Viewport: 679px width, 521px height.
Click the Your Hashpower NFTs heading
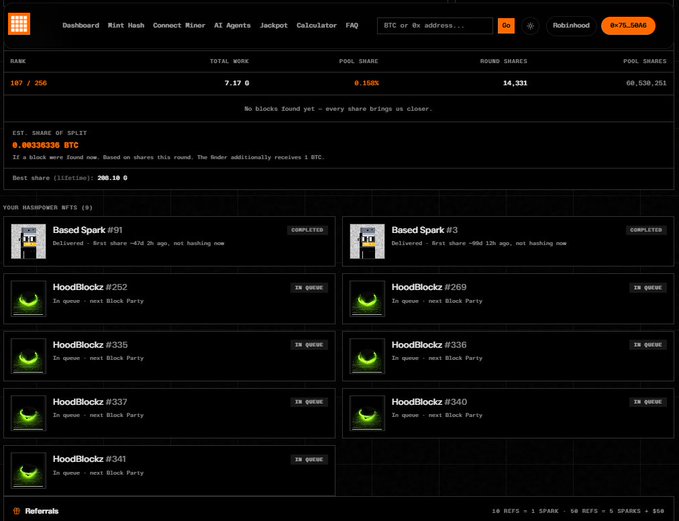48,208
